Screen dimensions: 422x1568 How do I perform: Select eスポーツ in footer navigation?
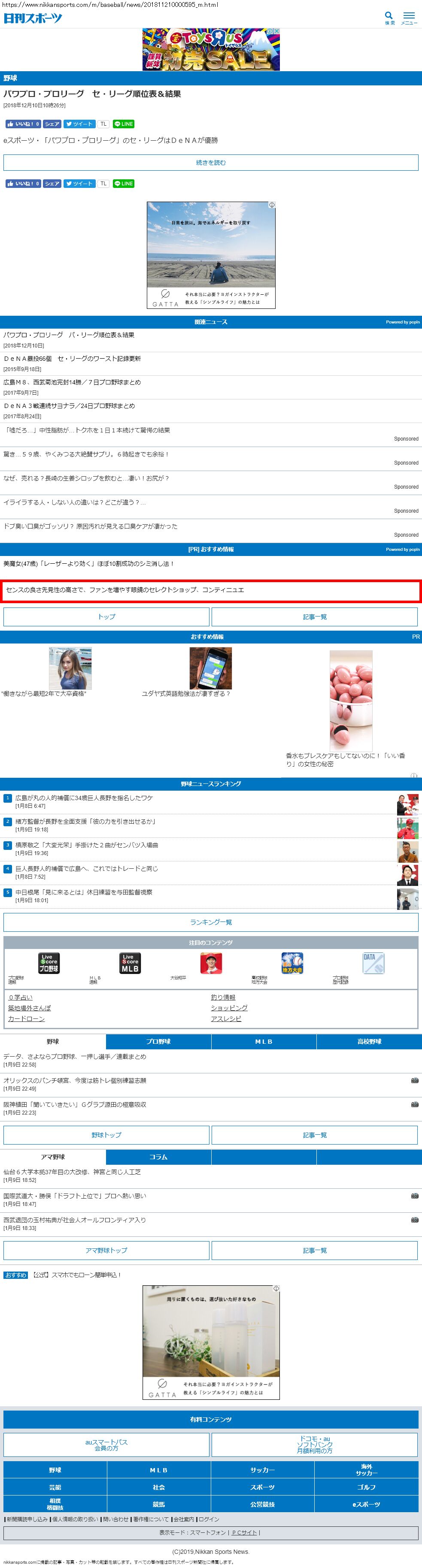366,1504
